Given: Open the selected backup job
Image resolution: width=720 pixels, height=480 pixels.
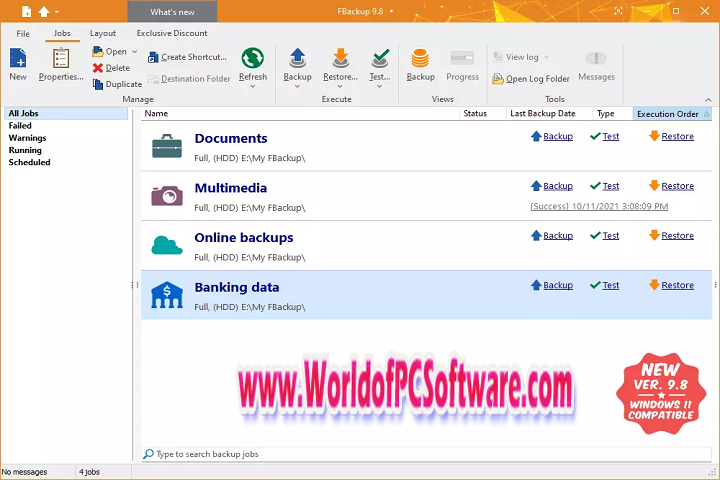Looking at the screenshot, I should [110, 51].
